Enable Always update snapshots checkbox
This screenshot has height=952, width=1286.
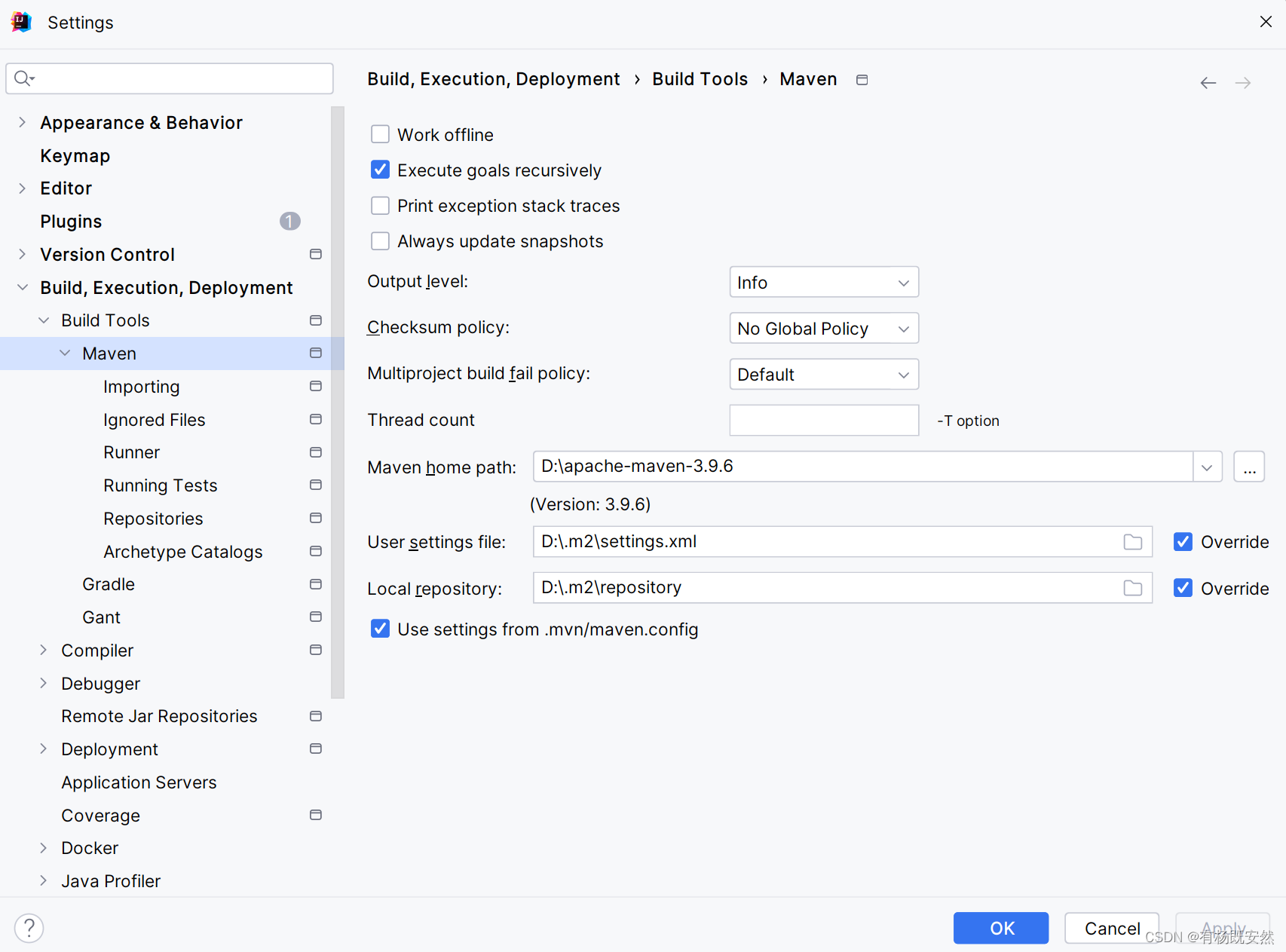(x=381, y=240)
